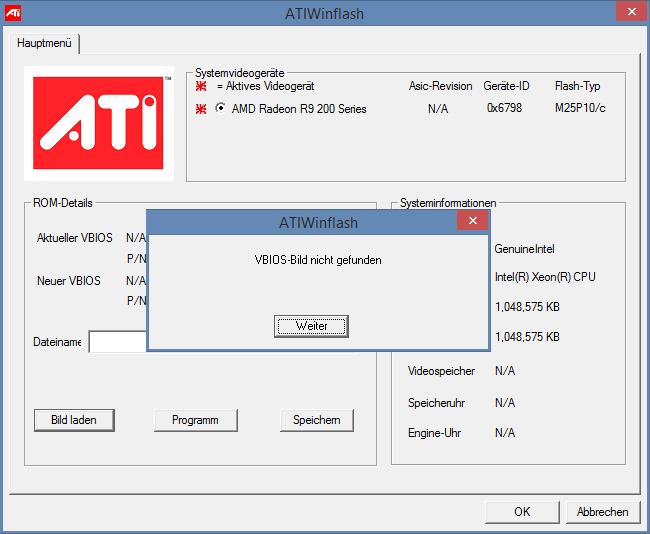Image resolution: width=650 pixels, height=534 pixels.
Task: Close the VBIOS-Bild nicht gefunden dialog
Action: pyautogui.click(x=473, y=221)
